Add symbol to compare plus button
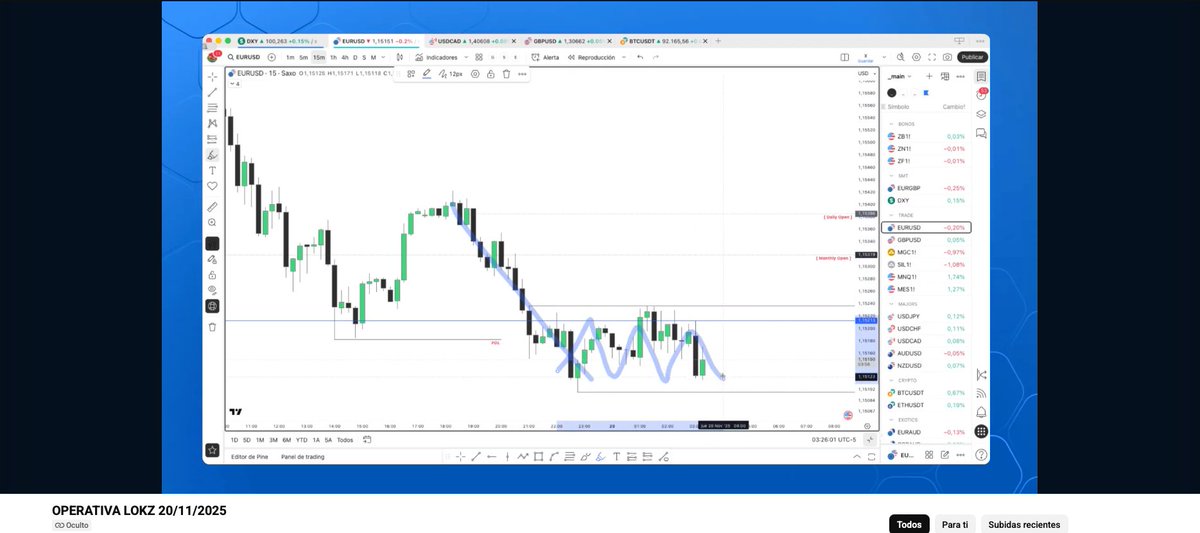Viewport: 1200px width, 533px height. click(272, 57)
